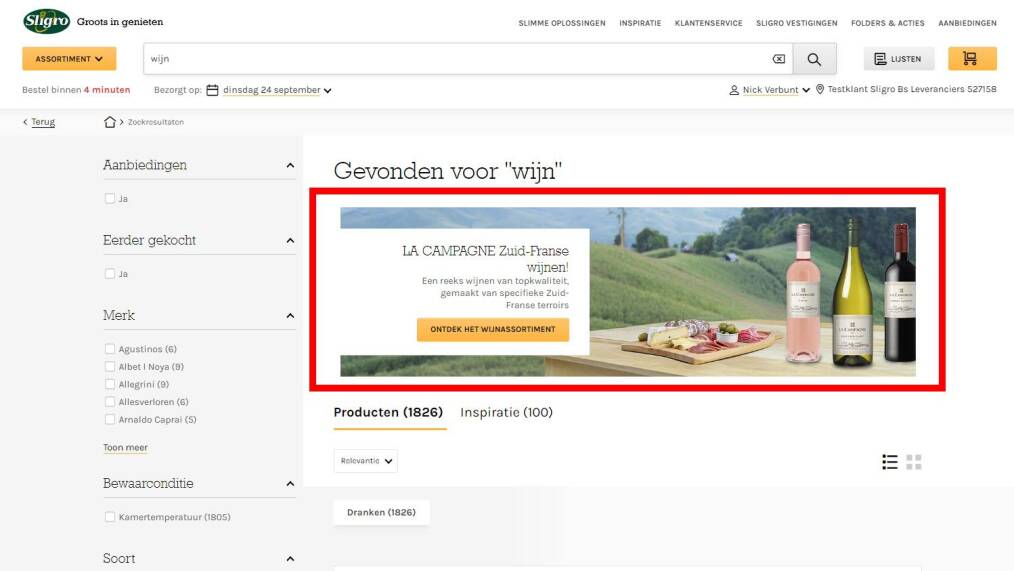The image size is (1014, 571).
Task: Click Ontdek het wijnassortiment button
Action: 493,329
